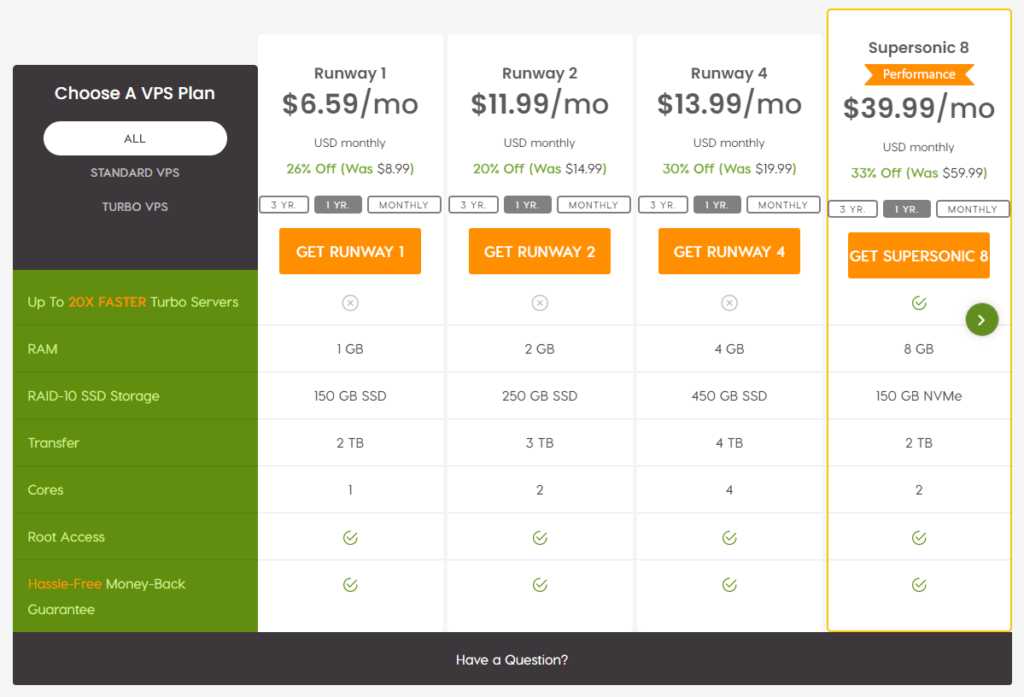Click the 4 TB transfer cell
The image size is (1024, 697).
pos(729,443)
